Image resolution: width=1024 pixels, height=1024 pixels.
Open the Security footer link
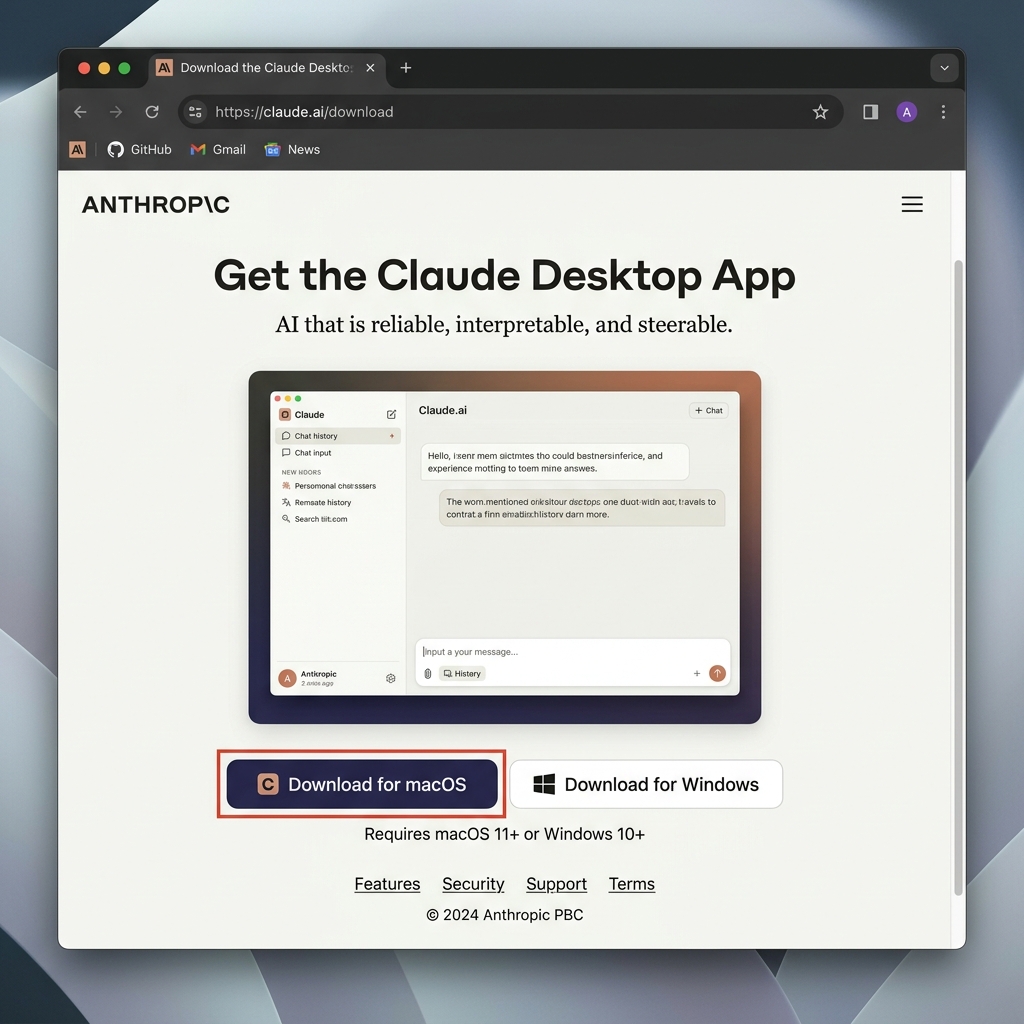coord(473,884)
